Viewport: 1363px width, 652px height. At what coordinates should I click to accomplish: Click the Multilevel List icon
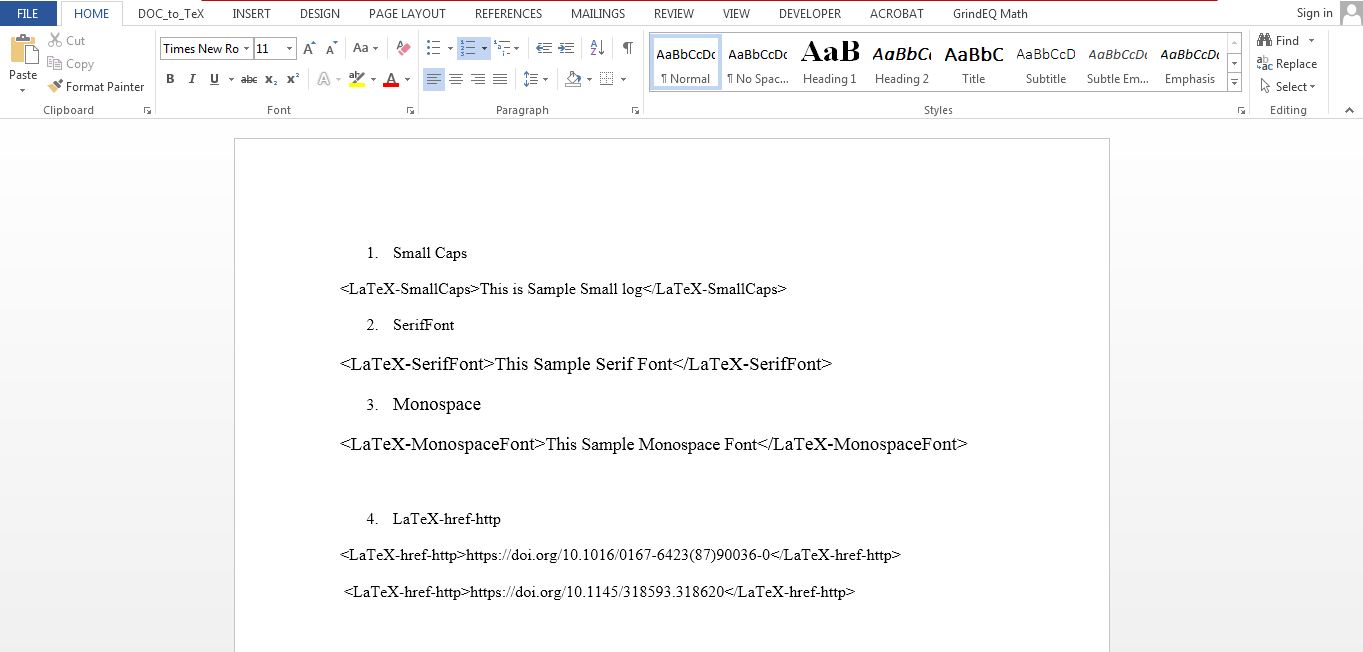503,48
